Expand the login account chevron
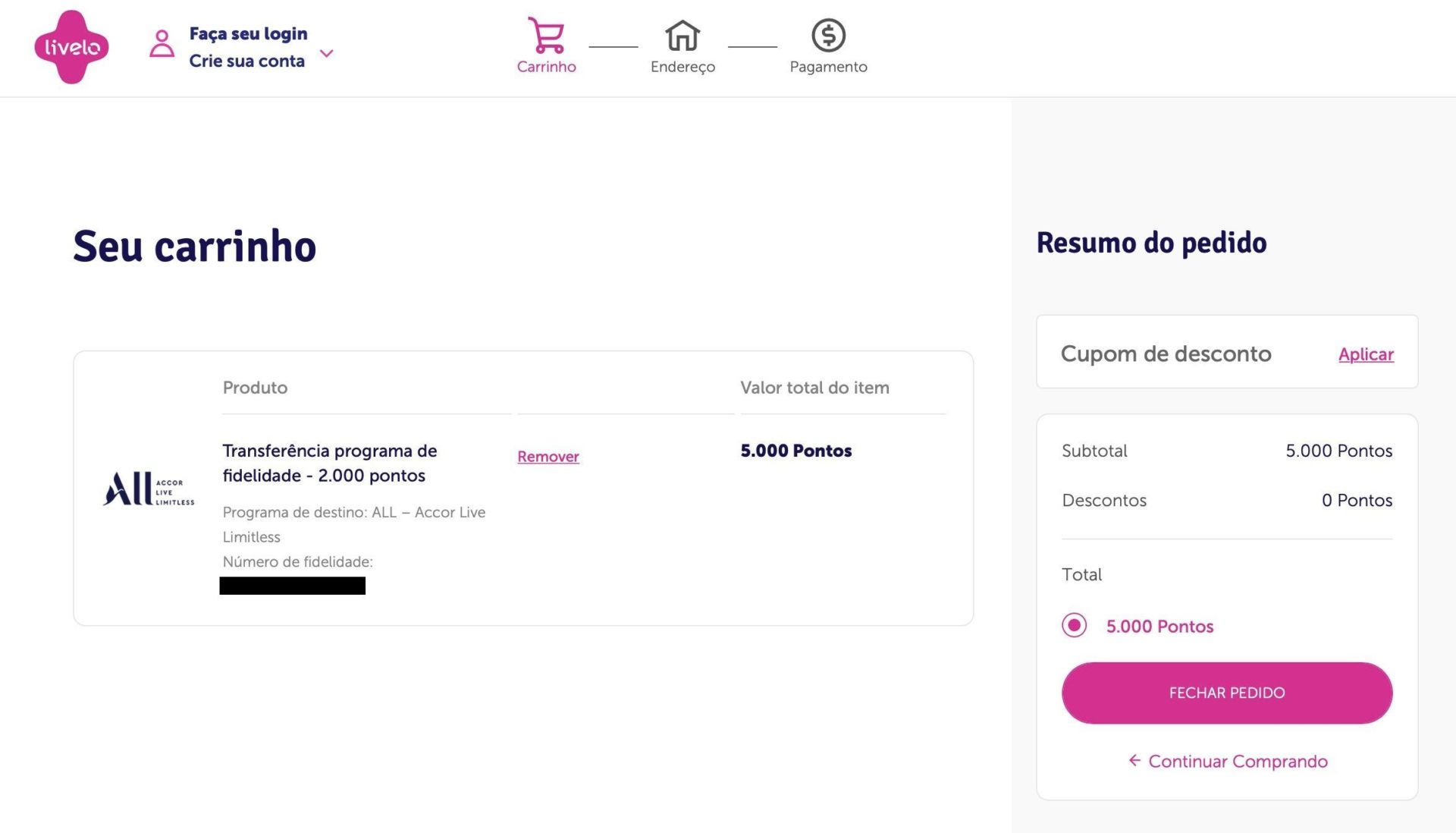 pyautogui.click(x=327, y=53)
